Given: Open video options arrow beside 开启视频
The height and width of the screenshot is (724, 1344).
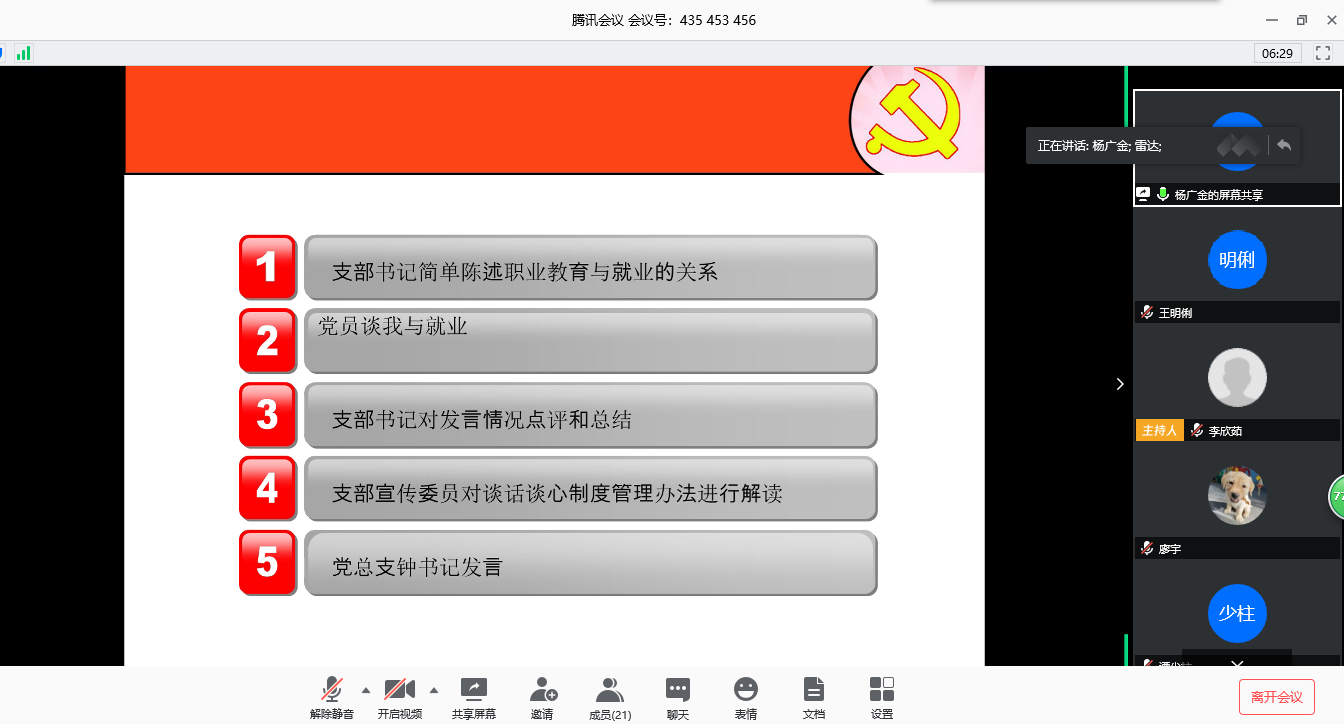Looking at the screenshot, I should [x=434, y=690].
